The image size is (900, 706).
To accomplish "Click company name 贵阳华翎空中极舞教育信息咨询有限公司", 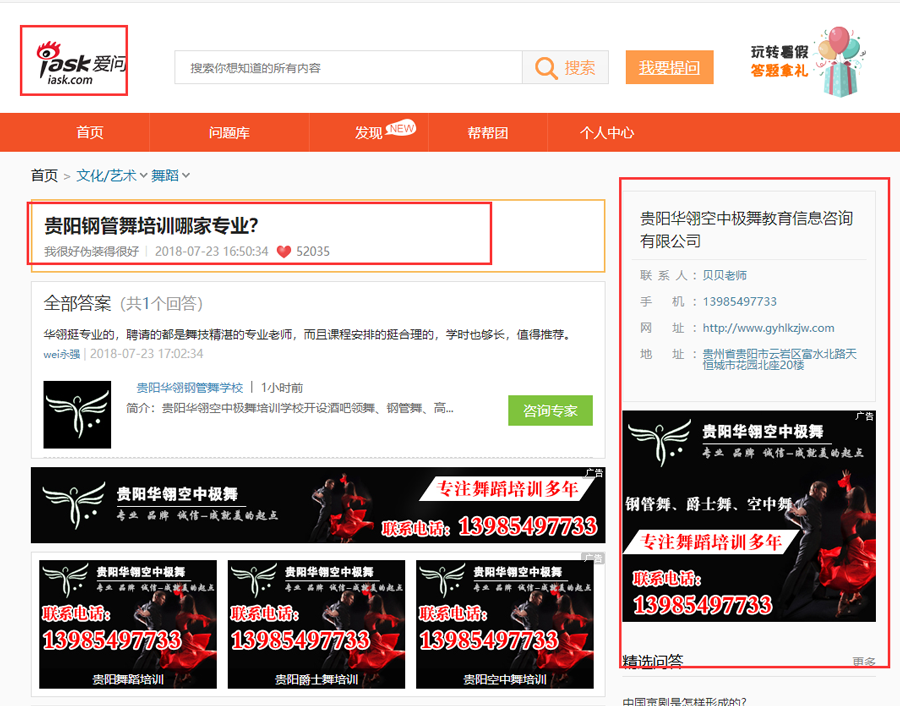I will click(746, 230).
